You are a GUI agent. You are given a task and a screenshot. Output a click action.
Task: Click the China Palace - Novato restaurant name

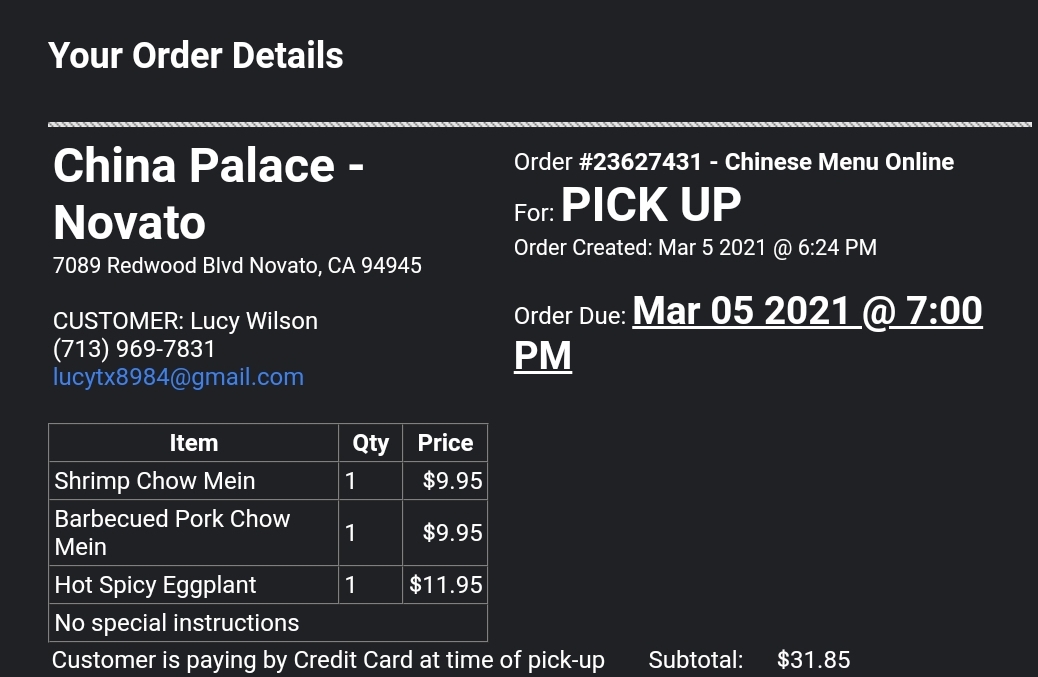point(208,193)
